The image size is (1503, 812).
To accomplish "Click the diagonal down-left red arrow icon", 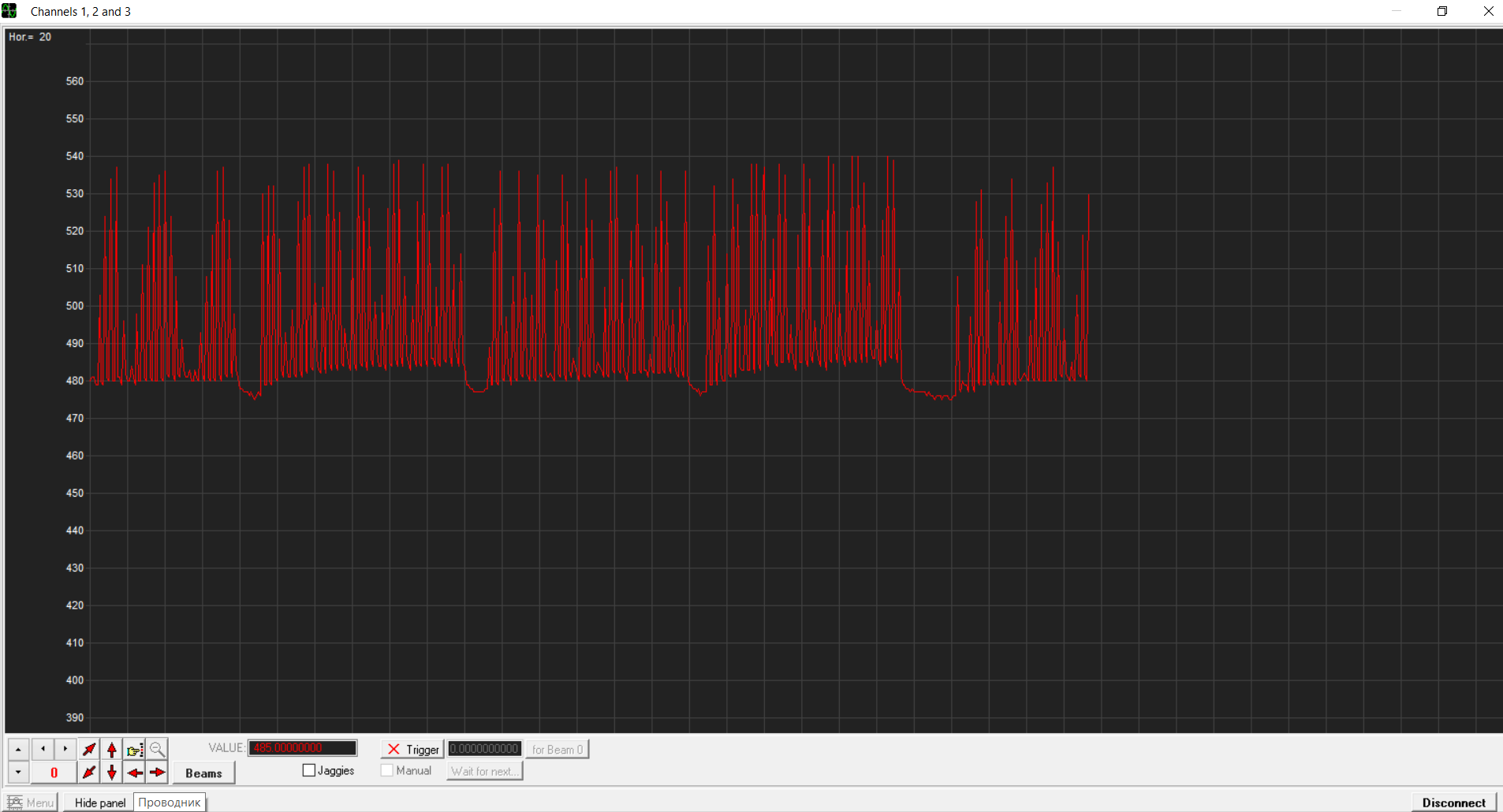I will click(x=89, y=773).
